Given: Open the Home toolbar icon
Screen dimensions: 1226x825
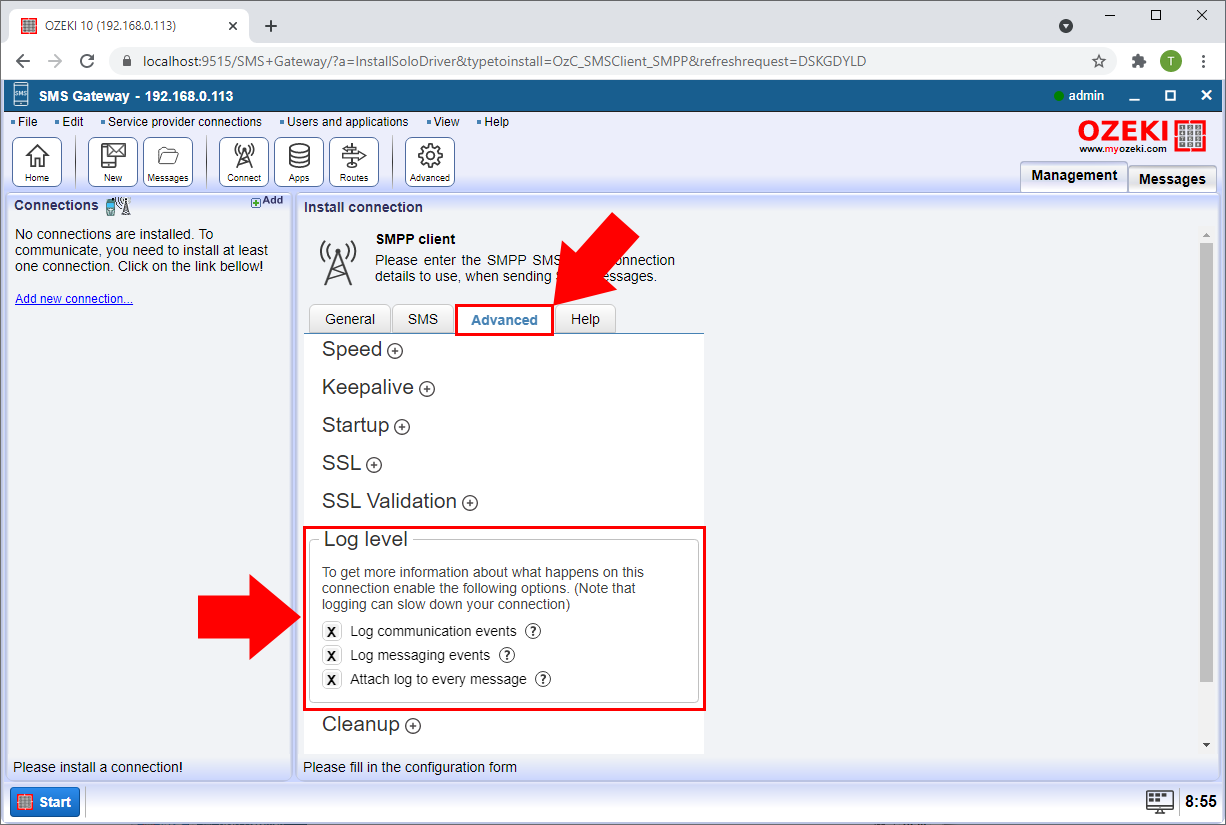Looking at the screenshot, I should (37, 161).
